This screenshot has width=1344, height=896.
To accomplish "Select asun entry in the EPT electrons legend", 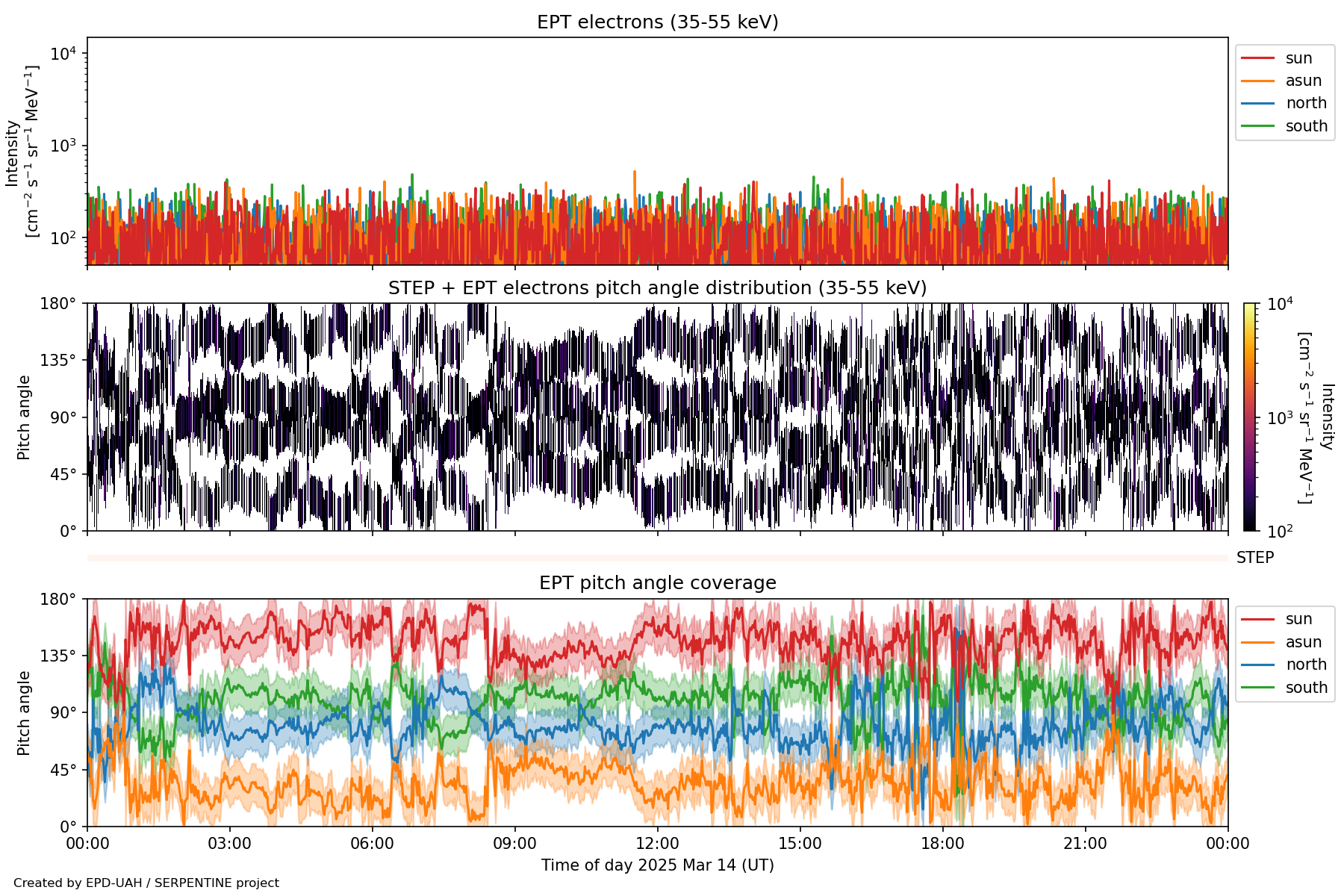I will [1303, 81].
